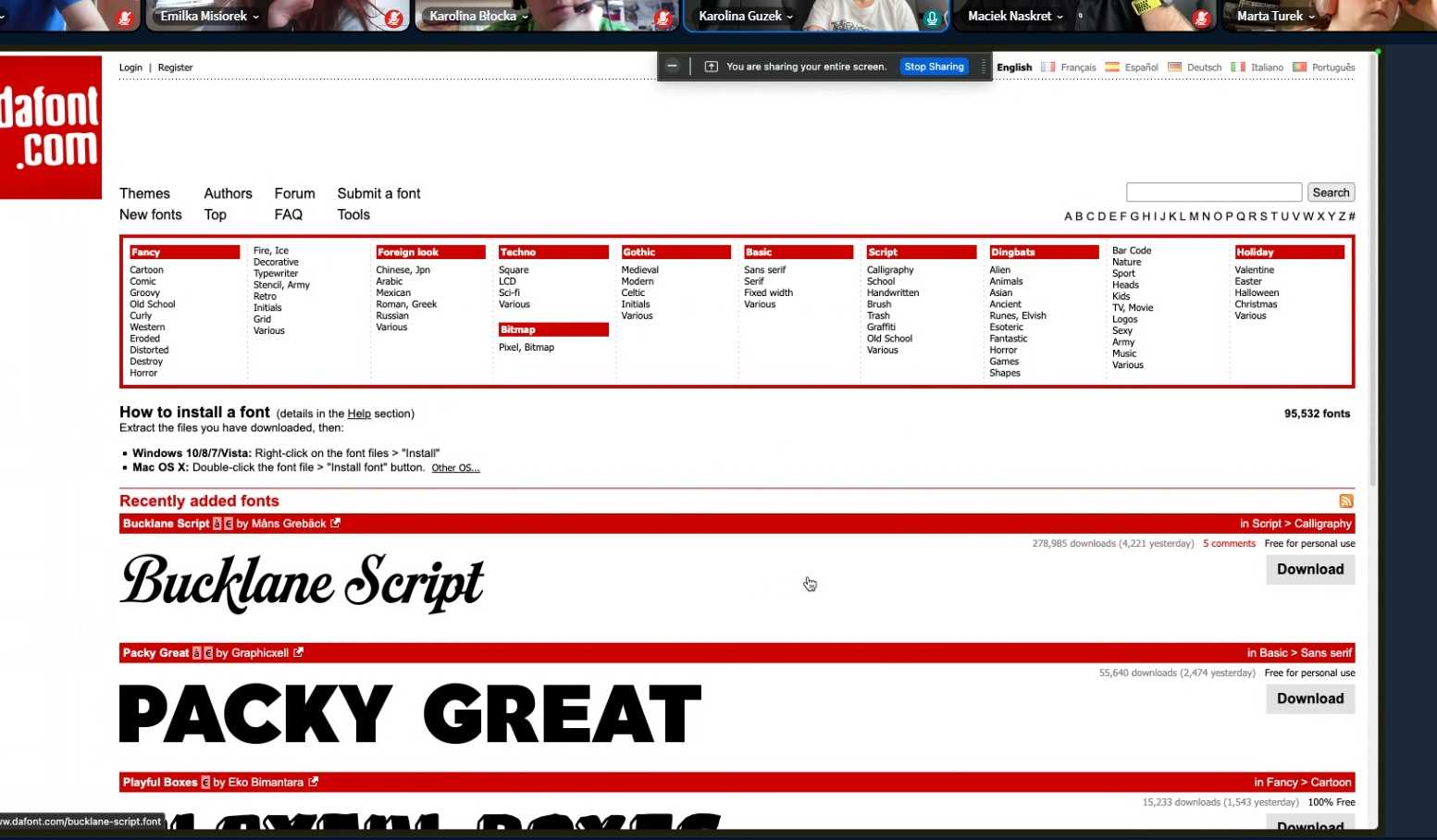Click the German flag icon
This screenshot has height=840, width=1437.
pyautogui.click(x=1175, y=67)
